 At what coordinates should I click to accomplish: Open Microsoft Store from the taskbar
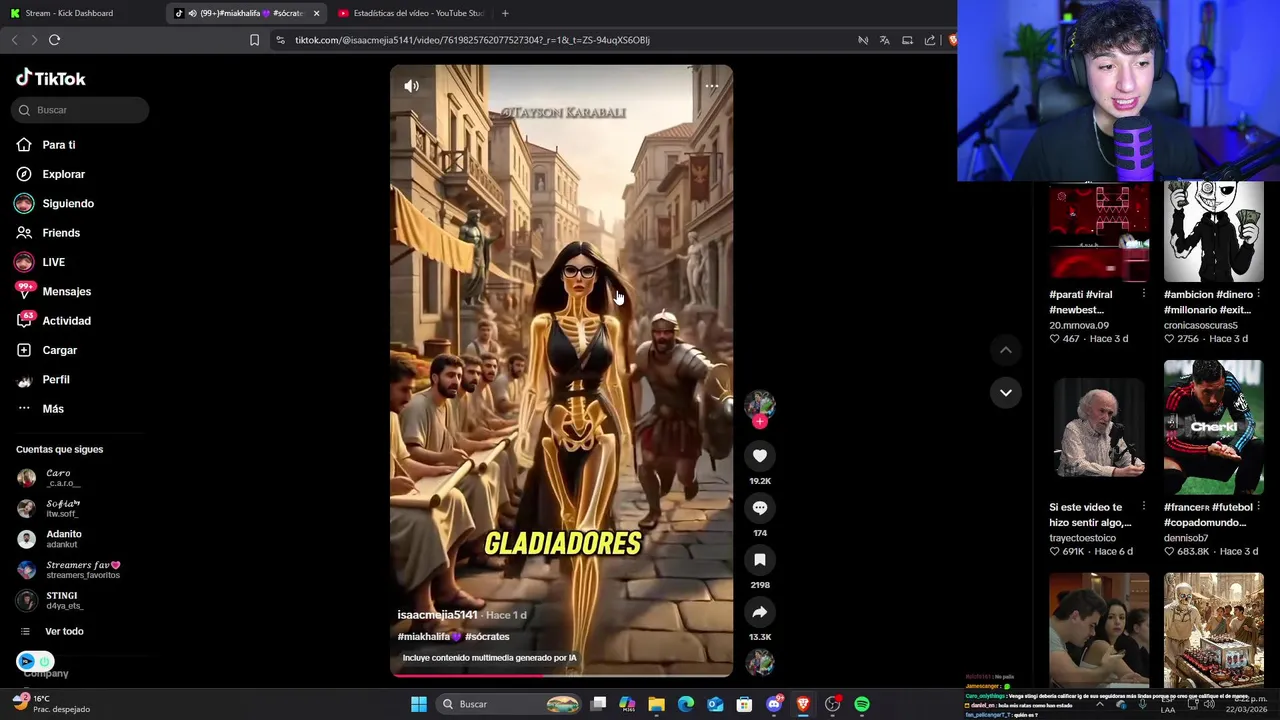tap(744, 704)
